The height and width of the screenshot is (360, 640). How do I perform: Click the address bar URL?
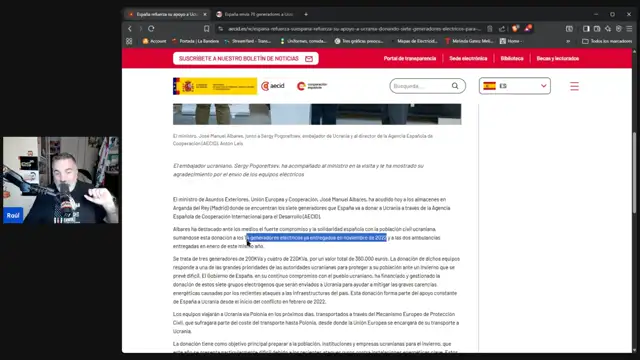(354, 29)
